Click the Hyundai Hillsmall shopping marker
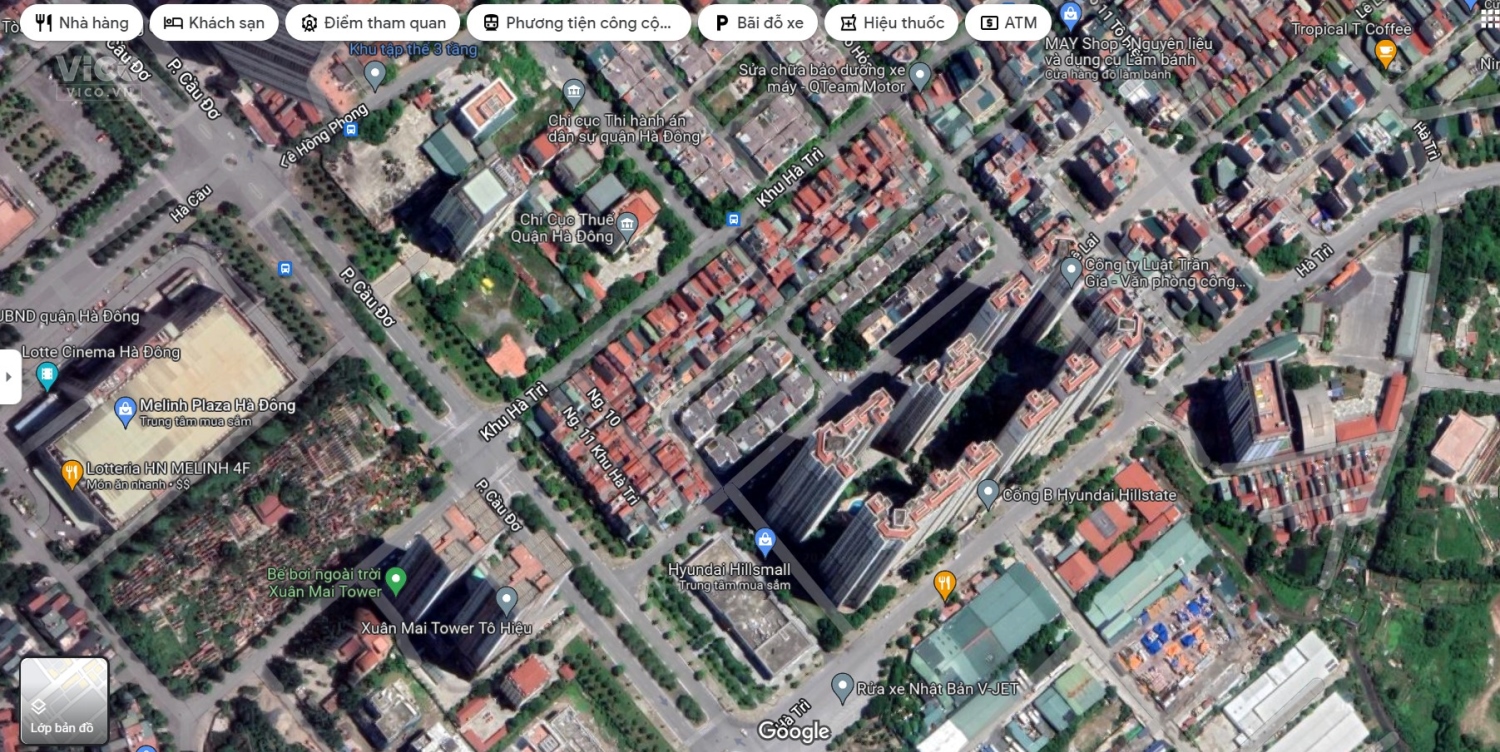The height and width of the screenshot is (752, 1500). pyautogui.click(x=765, y=541)
